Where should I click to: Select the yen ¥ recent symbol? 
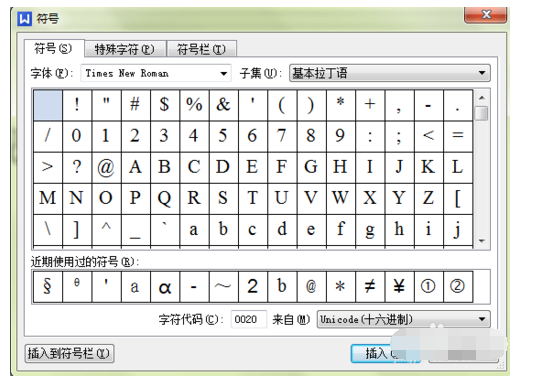pyautogui.click(x=399, y=286)
